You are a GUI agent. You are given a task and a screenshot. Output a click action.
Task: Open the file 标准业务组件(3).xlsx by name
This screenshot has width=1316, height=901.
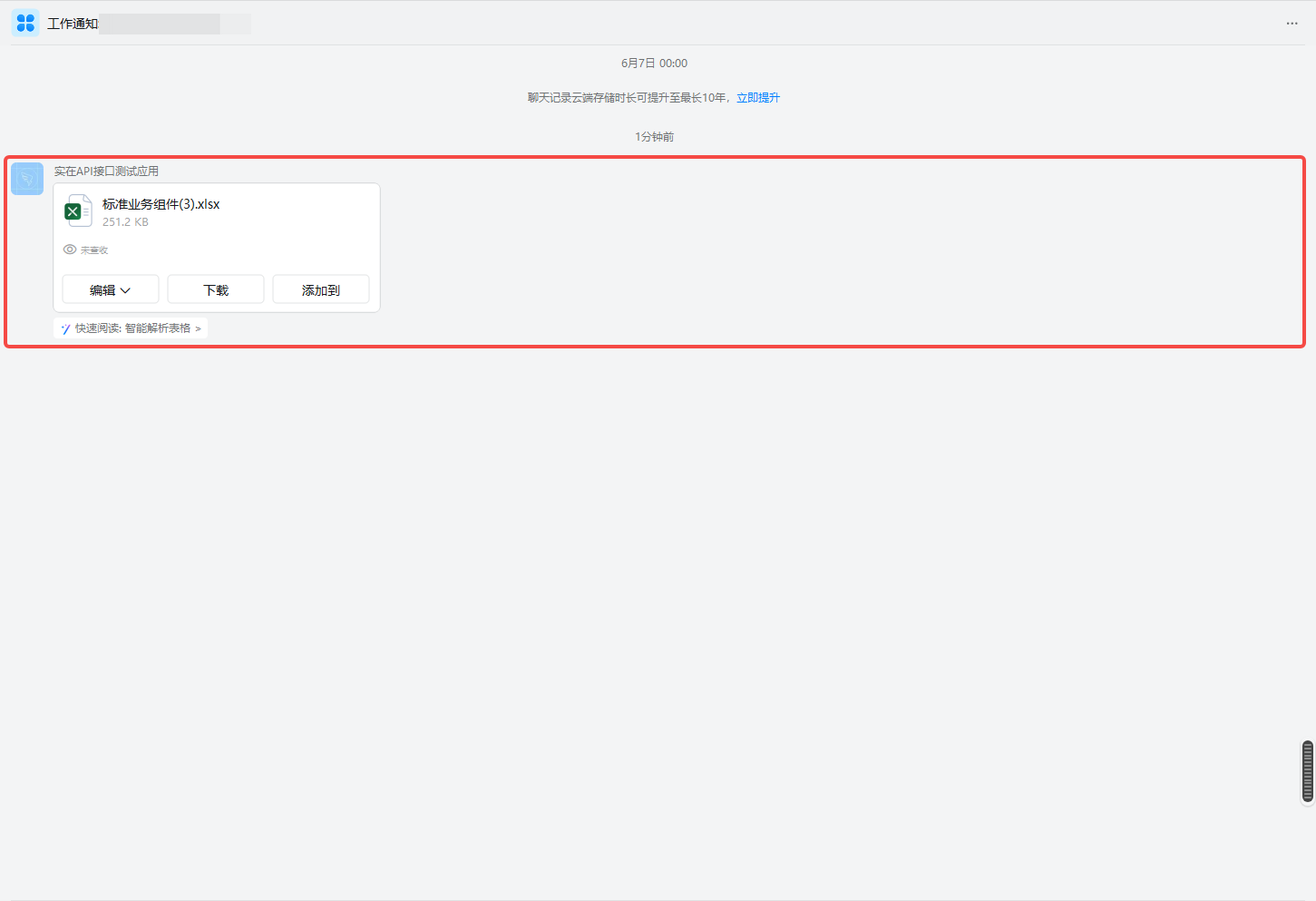161,204
